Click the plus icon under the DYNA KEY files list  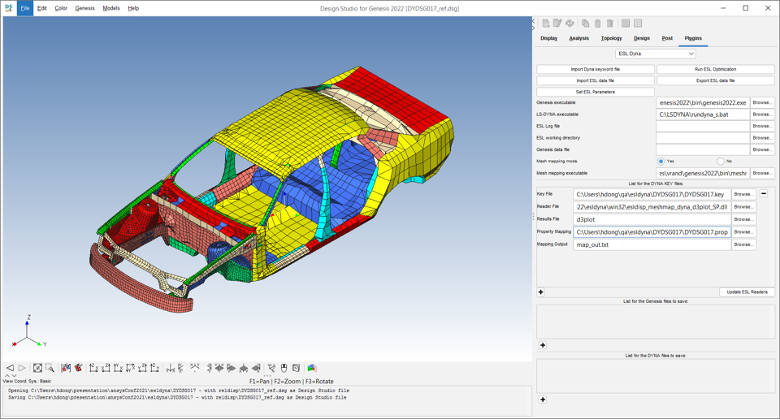click(x=541, y=292)
